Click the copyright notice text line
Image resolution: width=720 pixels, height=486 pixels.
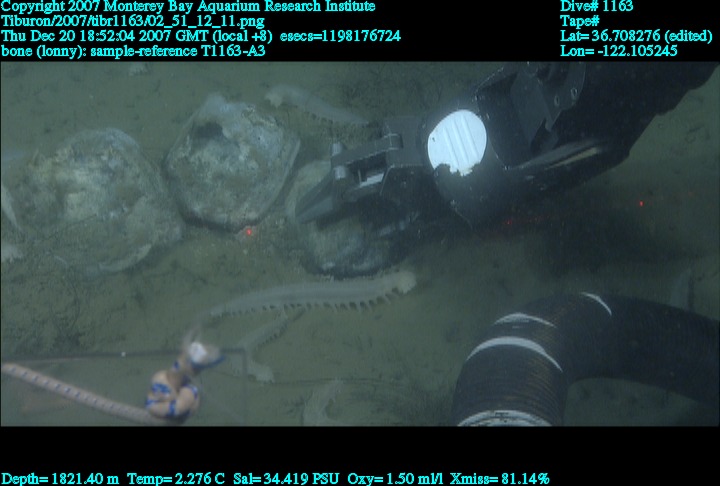[x=188, y=7]
